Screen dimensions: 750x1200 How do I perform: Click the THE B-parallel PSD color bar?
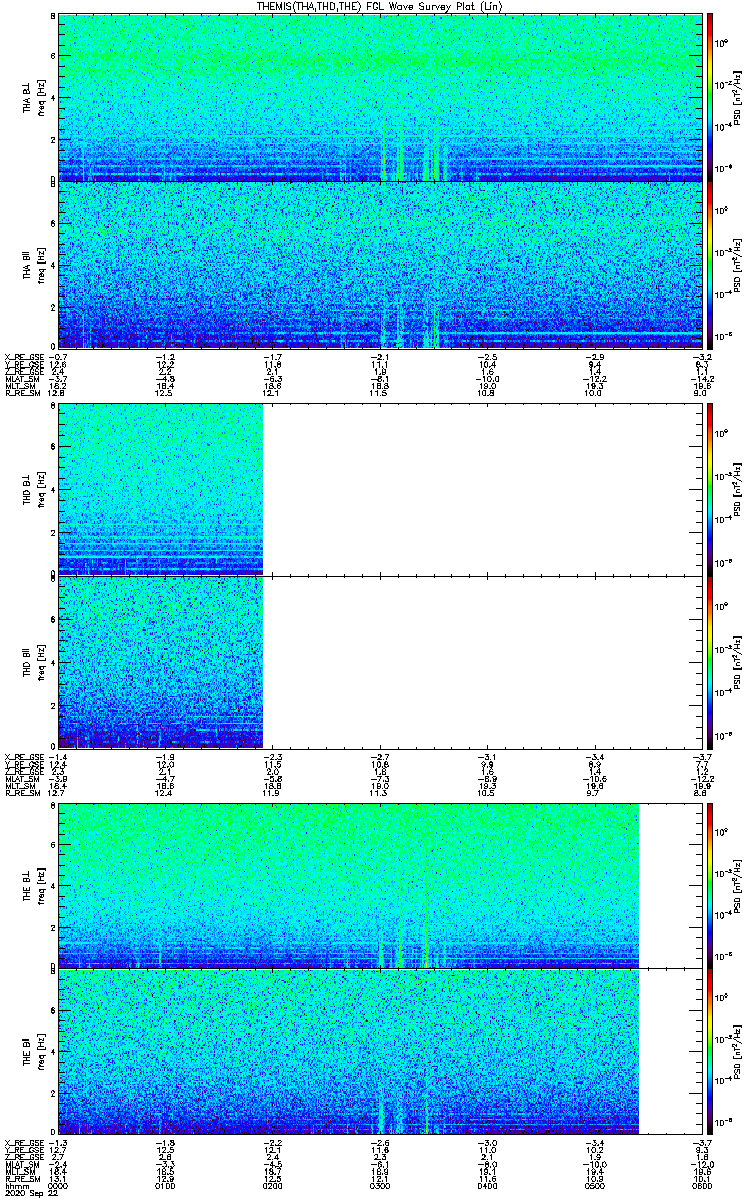pyautogui.click(x=710, y=1051)
